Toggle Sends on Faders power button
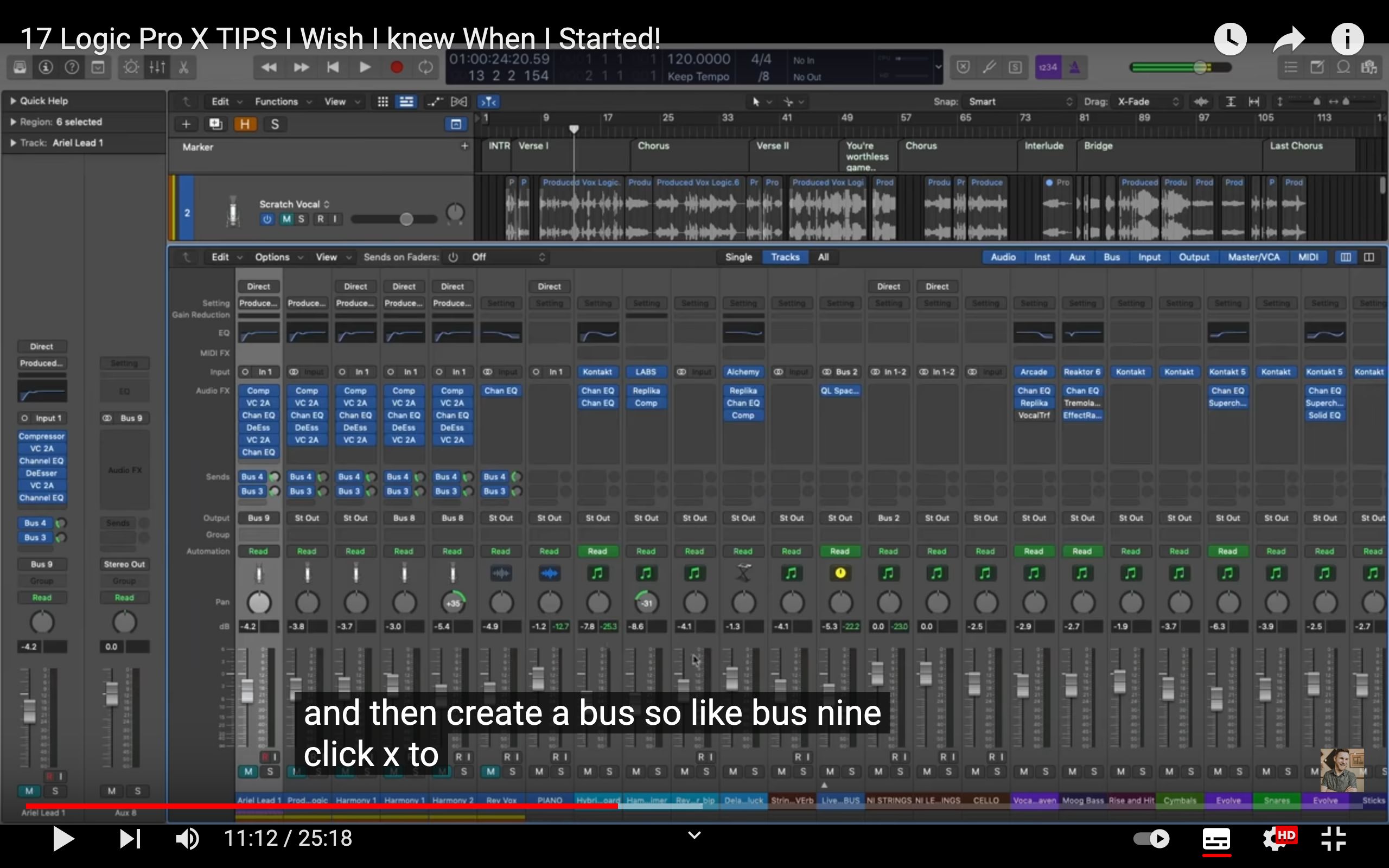1389x868 pixels. coord(453,257)
